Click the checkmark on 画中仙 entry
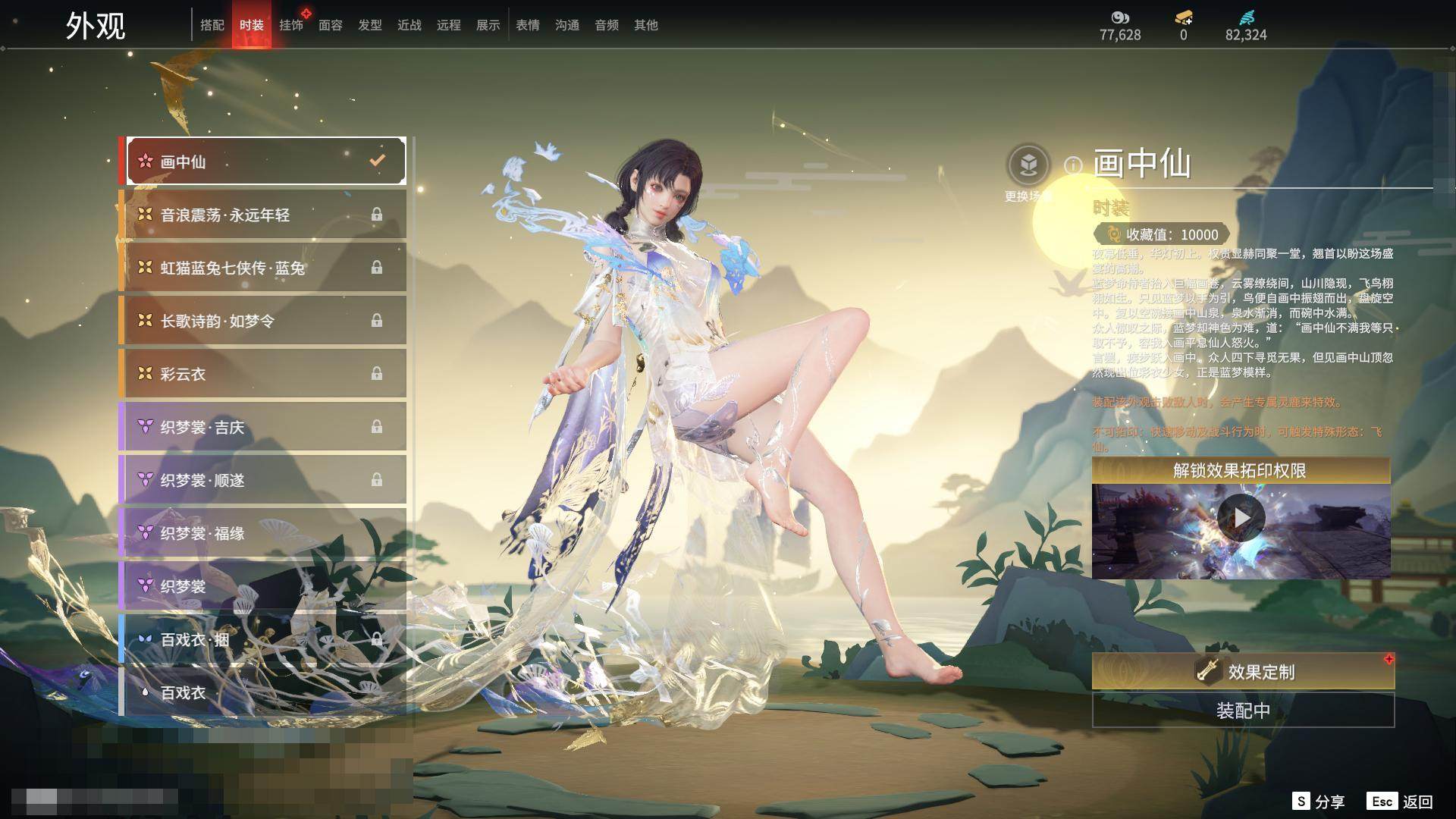The width and height of the screenshot is (1456, 819). [x=377, y=160]
